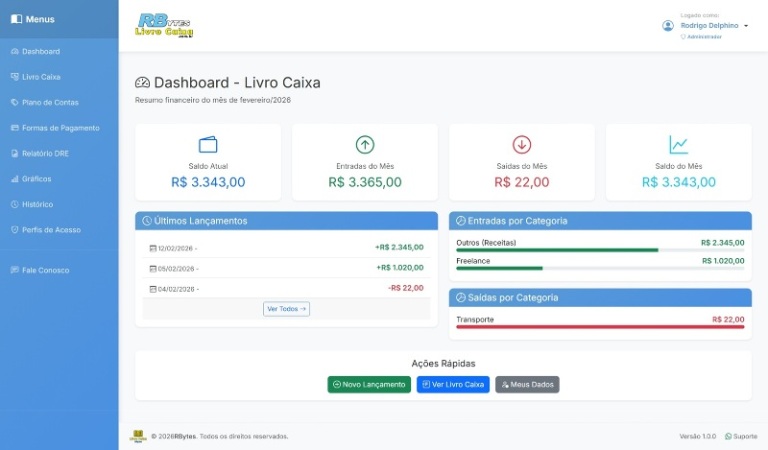Screen dimensions: 768x450
Task: Click the gauge icon beside Dashboard title
Action: point(142,82)
